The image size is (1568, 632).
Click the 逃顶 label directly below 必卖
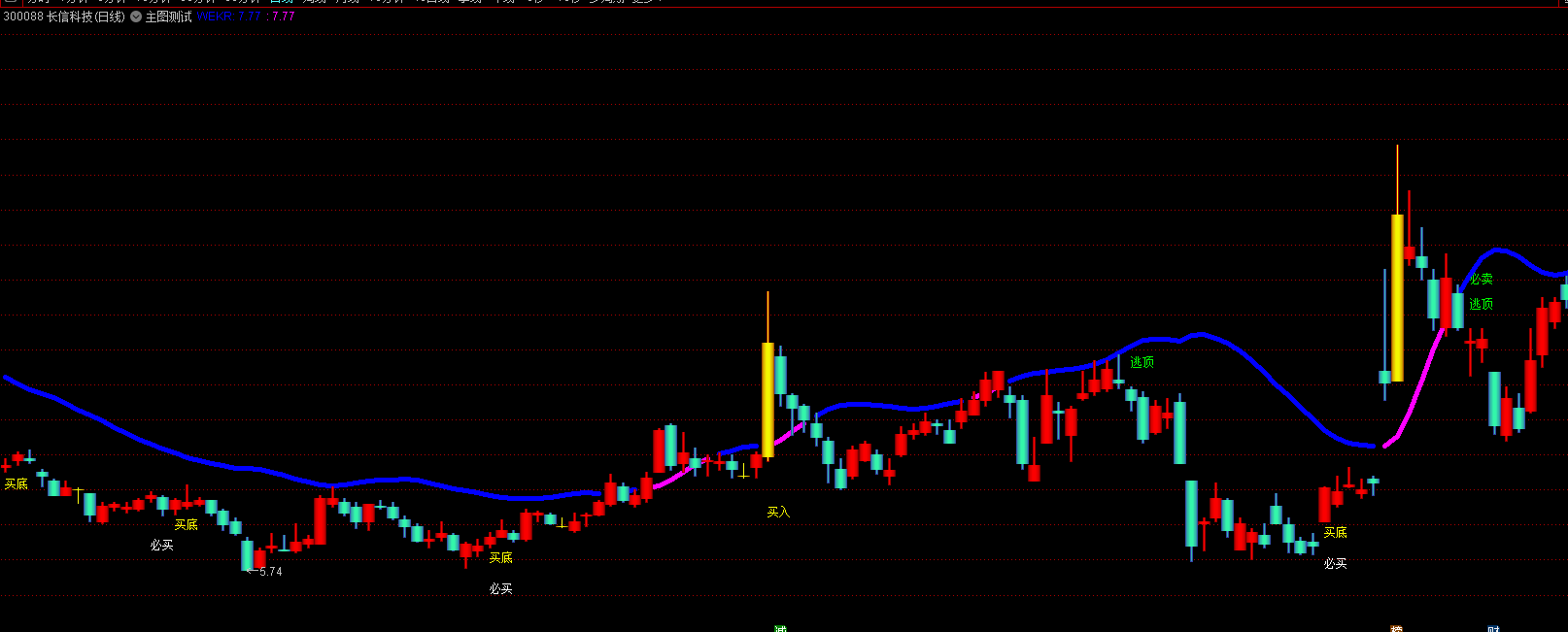1482,305
